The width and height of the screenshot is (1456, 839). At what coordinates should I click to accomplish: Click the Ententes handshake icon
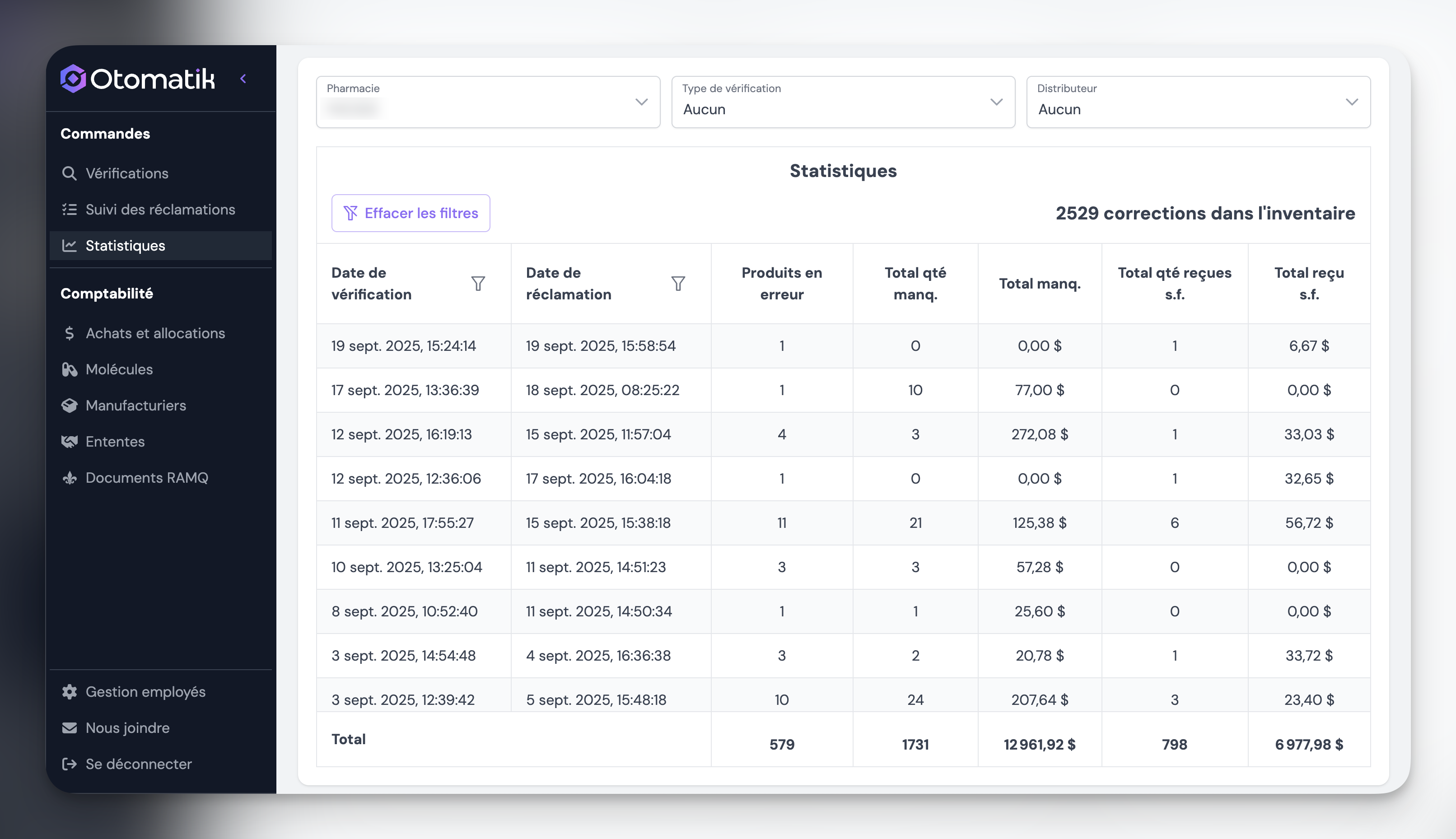tap(69, 442)
